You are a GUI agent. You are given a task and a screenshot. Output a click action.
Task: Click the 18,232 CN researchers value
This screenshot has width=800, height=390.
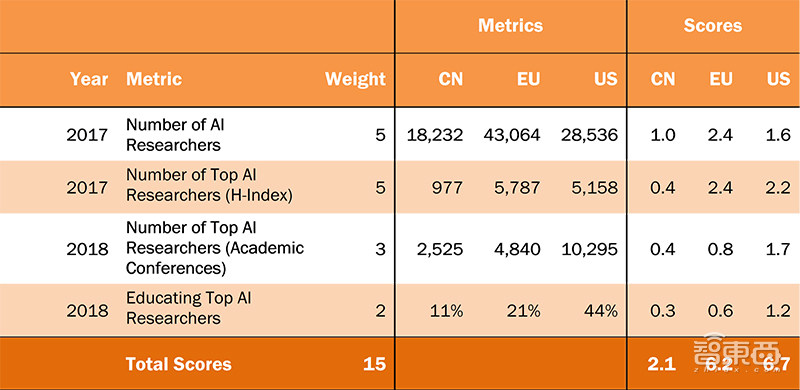click(x=435, y=135)
